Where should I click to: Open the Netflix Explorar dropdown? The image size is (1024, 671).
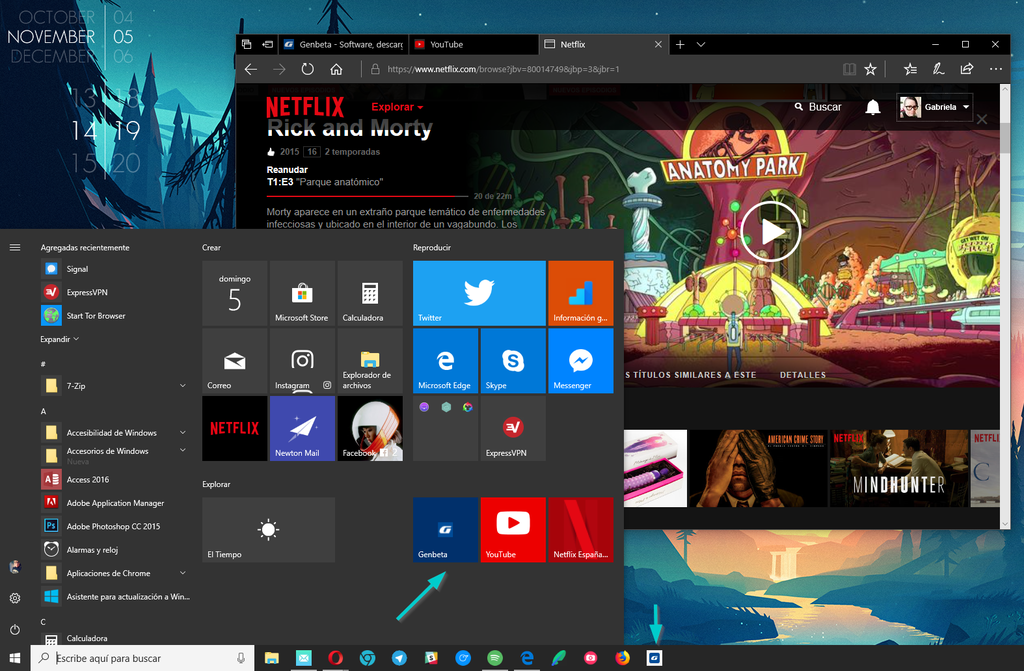pos(397,107)
